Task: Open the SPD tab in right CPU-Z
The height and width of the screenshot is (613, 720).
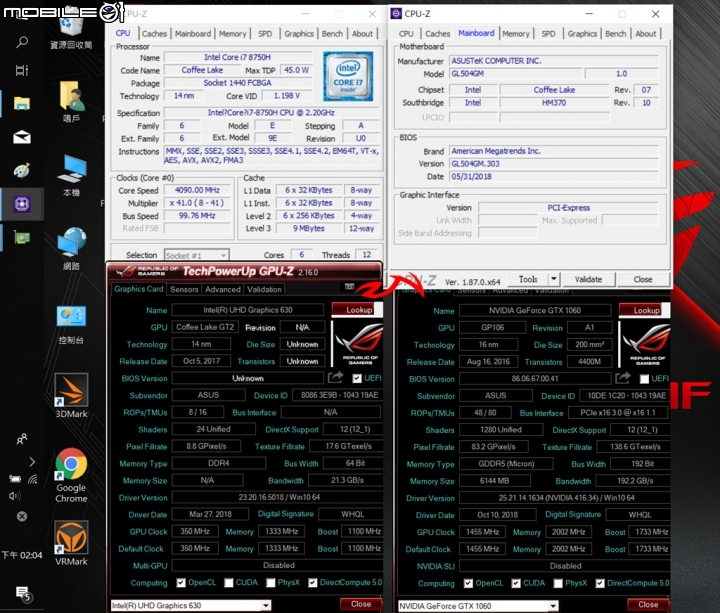Action: (548, 34)
